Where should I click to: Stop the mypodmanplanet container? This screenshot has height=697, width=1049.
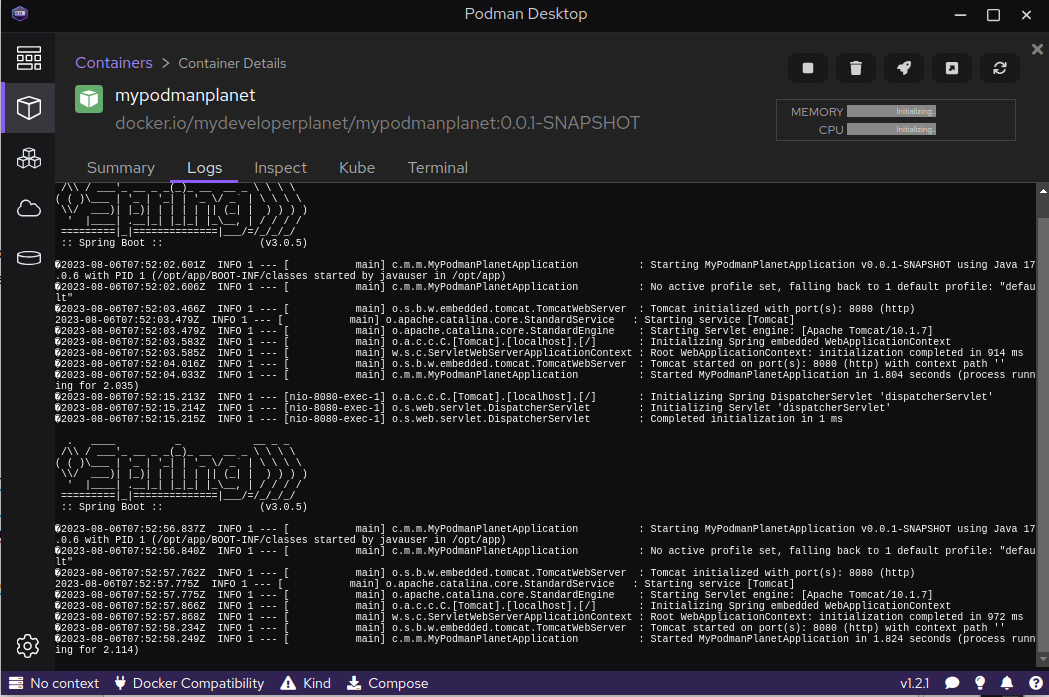(808, 68)
